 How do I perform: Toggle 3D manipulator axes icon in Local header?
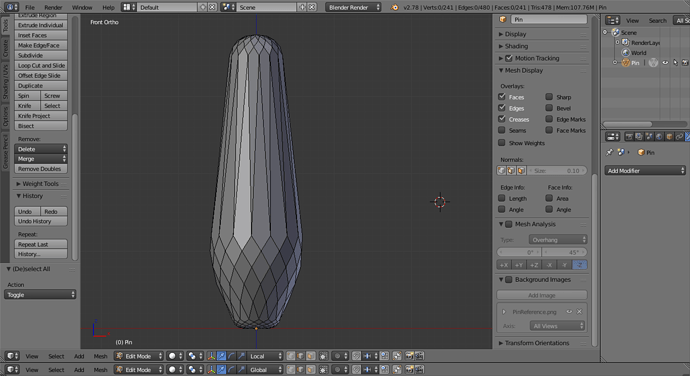click(211, 356)
